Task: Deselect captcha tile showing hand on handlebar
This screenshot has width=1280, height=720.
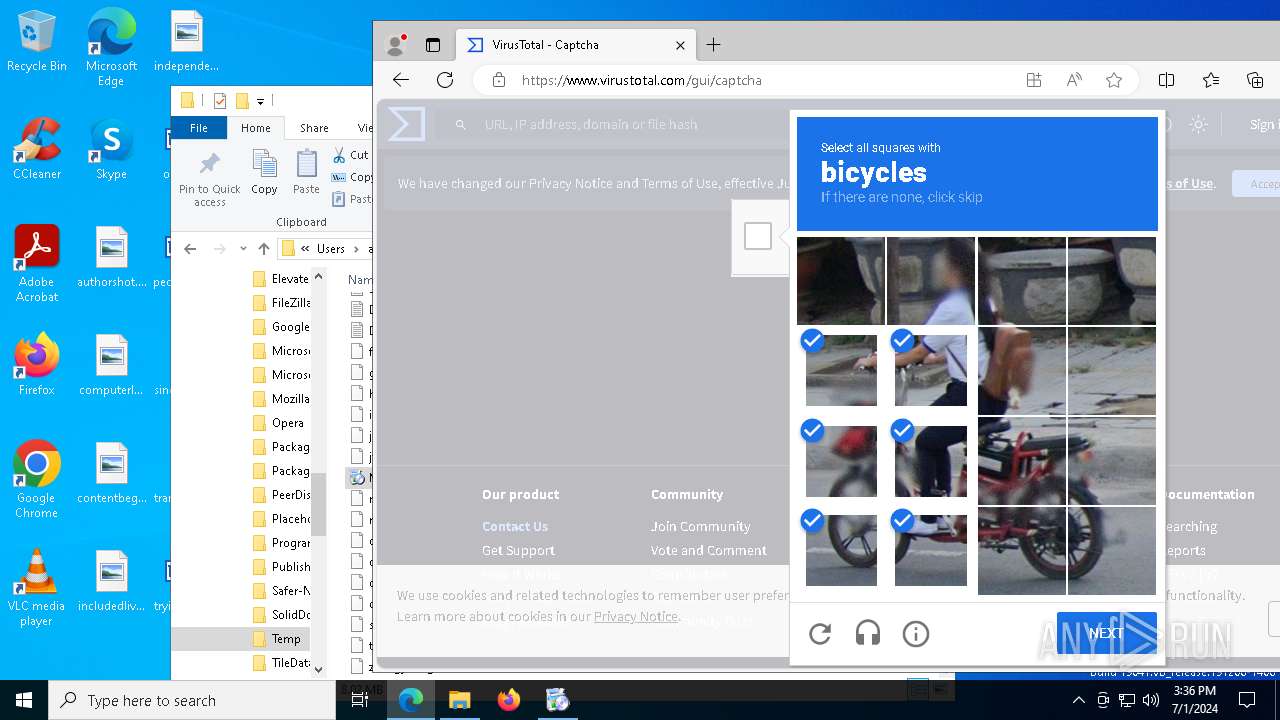Action: point(841,371)
